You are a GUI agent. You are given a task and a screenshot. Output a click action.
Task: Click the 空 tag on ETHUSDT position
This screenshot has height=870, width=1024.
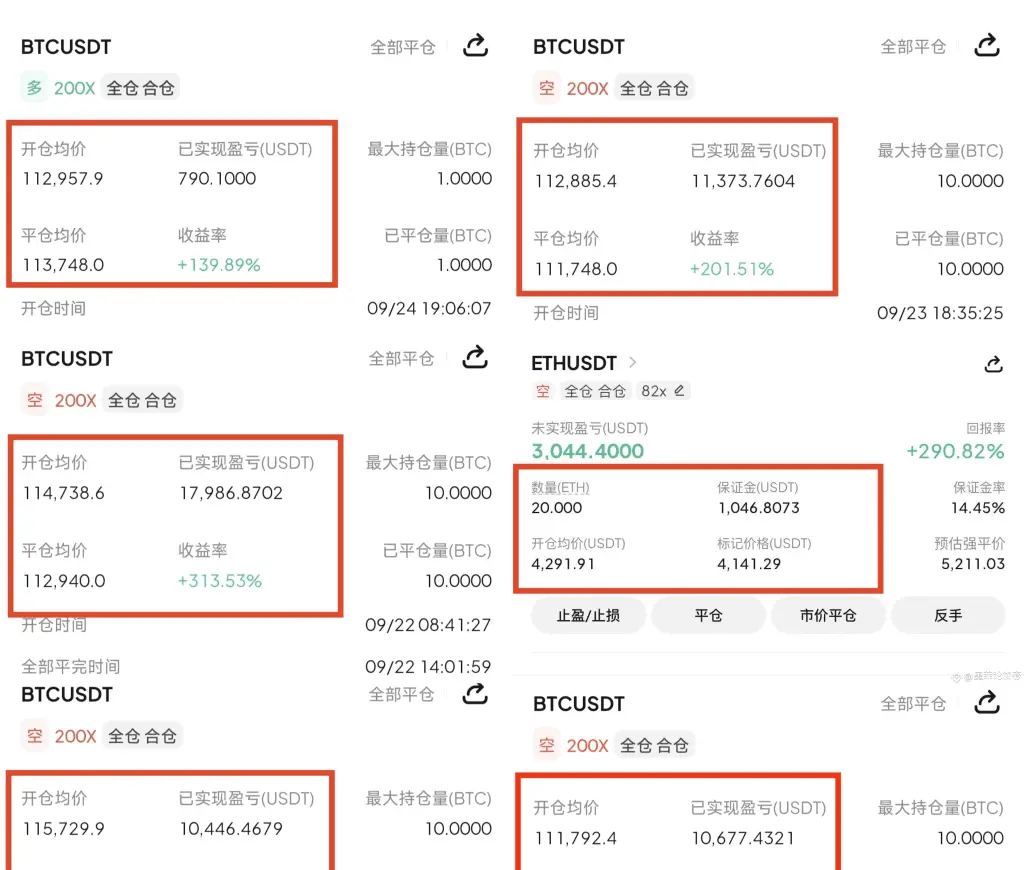click(543, 391)
